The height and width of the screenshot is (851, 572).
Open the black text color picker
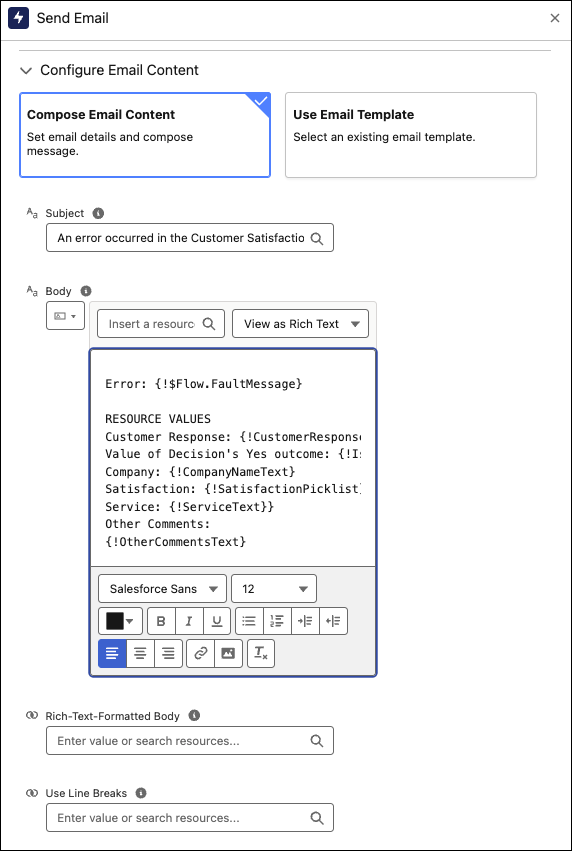tap(120, 621)
